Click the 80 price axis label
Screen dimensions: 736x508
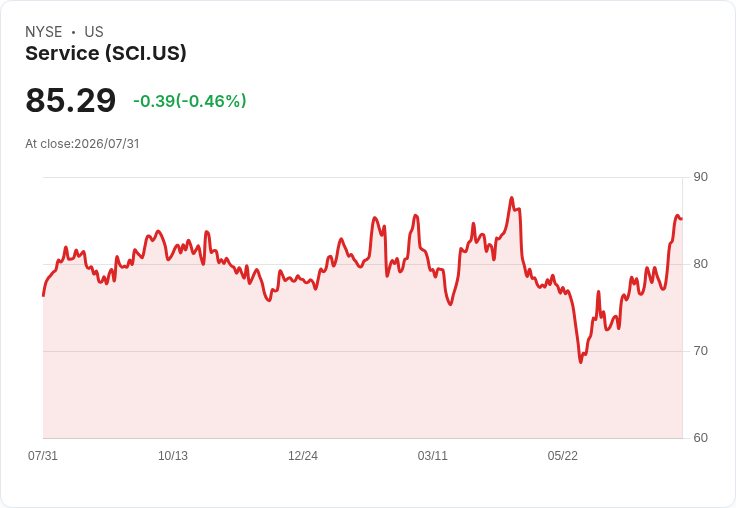coord(700,264)
